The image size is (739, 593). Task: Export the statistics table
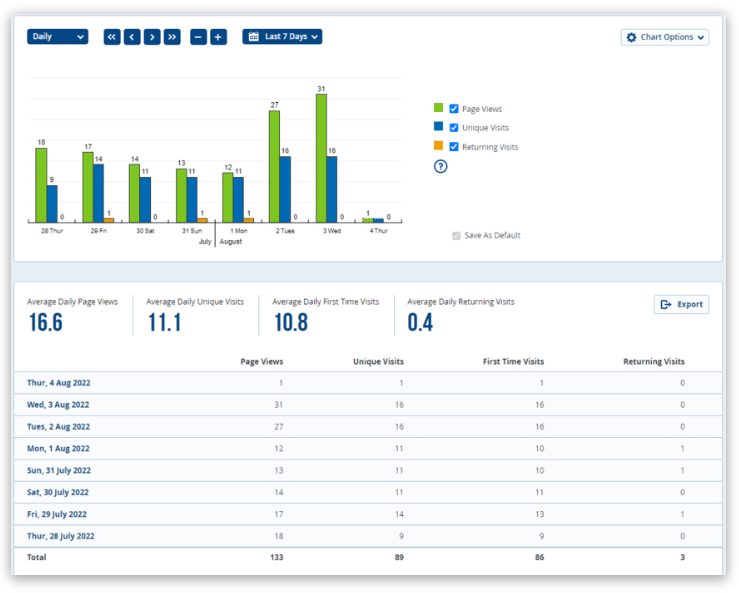[681, 305]
